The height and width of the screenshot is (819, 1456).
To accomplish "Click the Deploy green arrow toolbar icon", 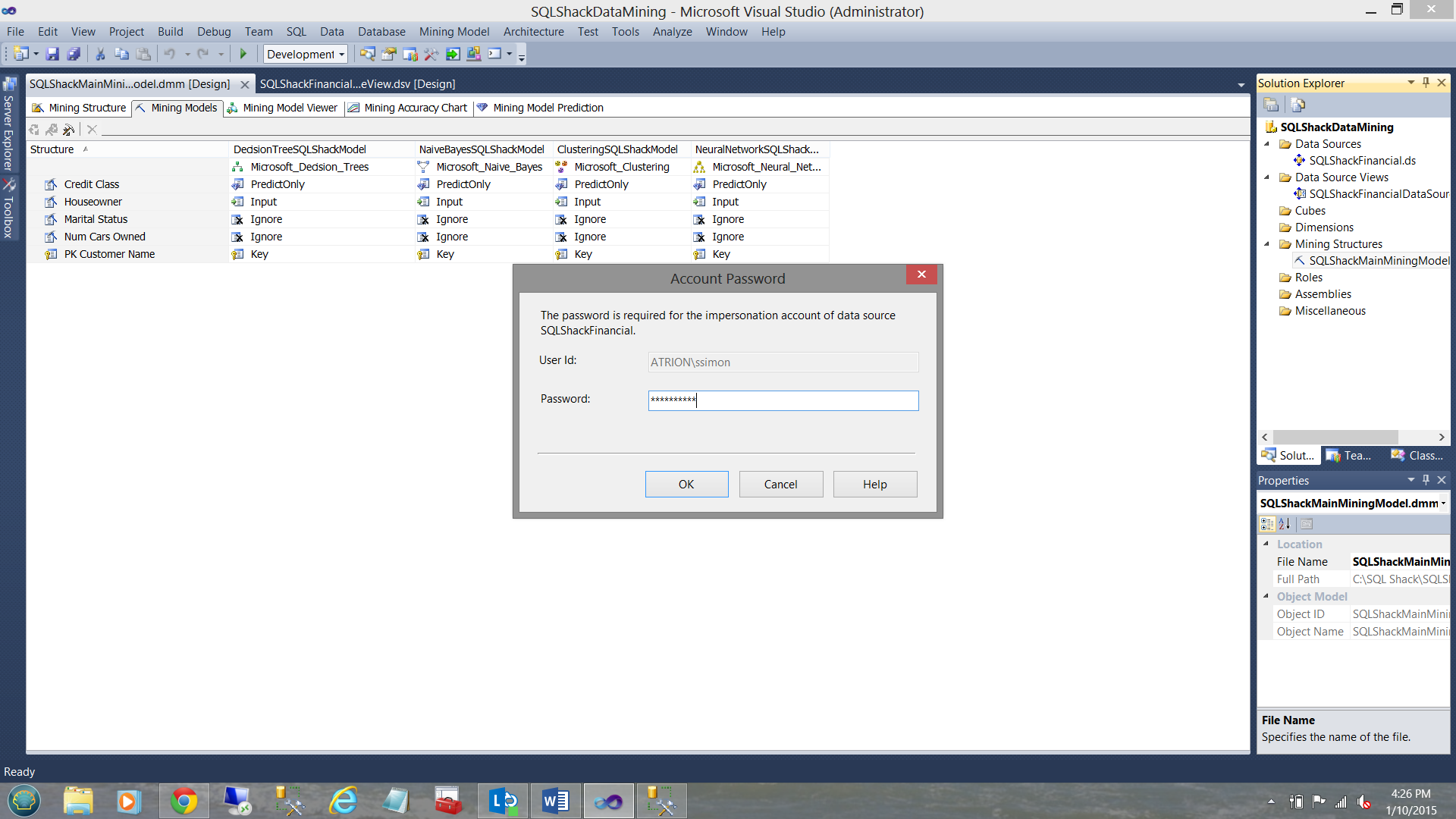I will [453, 54].
